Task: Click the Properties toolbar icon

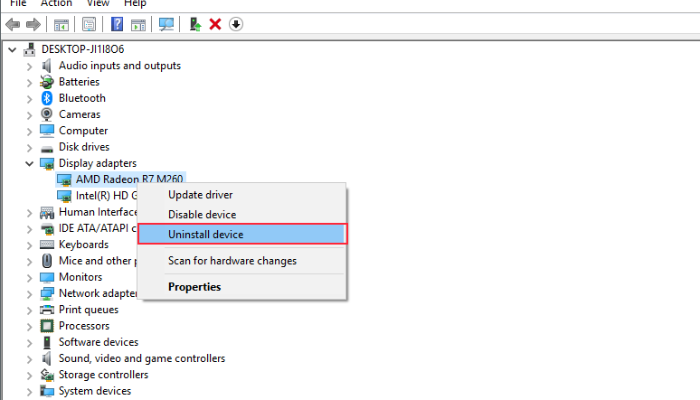Action: (x=89, y=25)
